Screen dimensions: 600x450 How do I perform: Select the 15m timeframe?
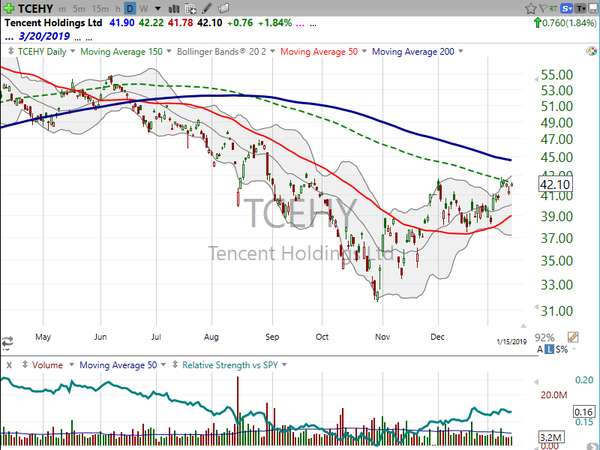100,9
